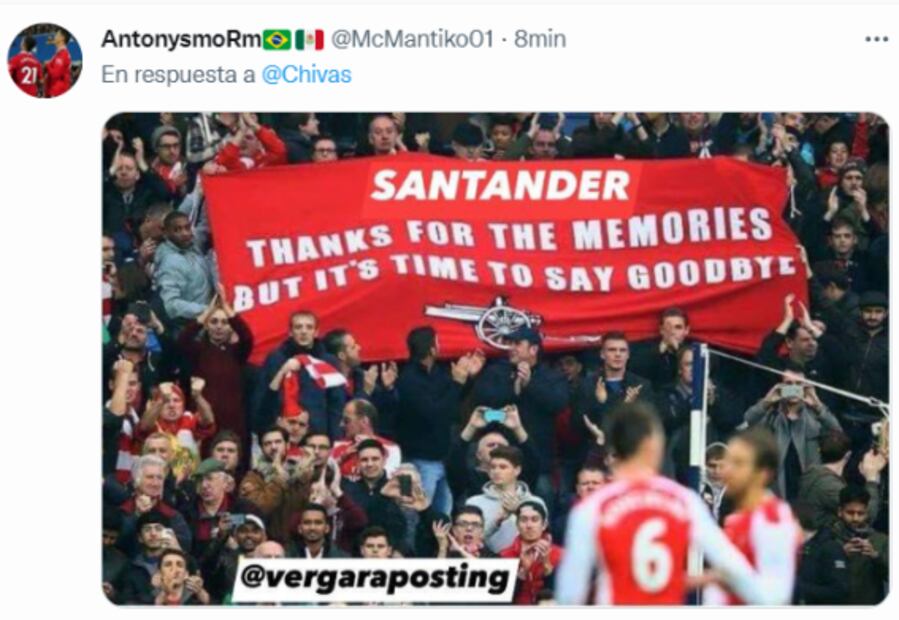Visit the @Chivas mention link
Viewport: 899px width, 620px height.
(x=307, y=75)
